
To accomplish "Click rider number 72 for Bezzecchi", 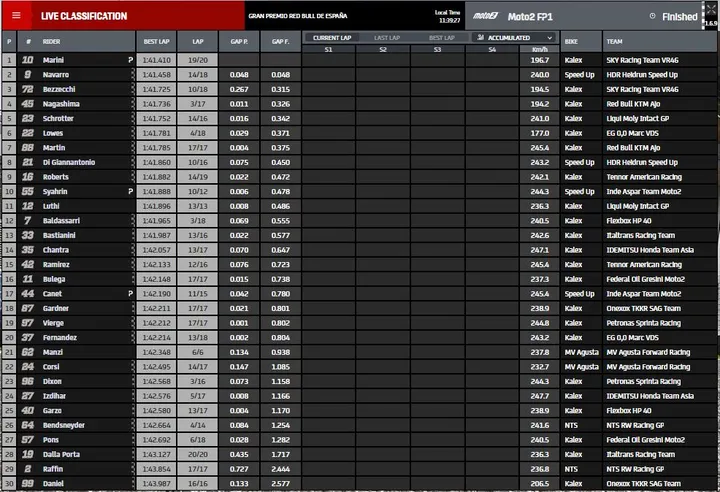I will 28,89.
